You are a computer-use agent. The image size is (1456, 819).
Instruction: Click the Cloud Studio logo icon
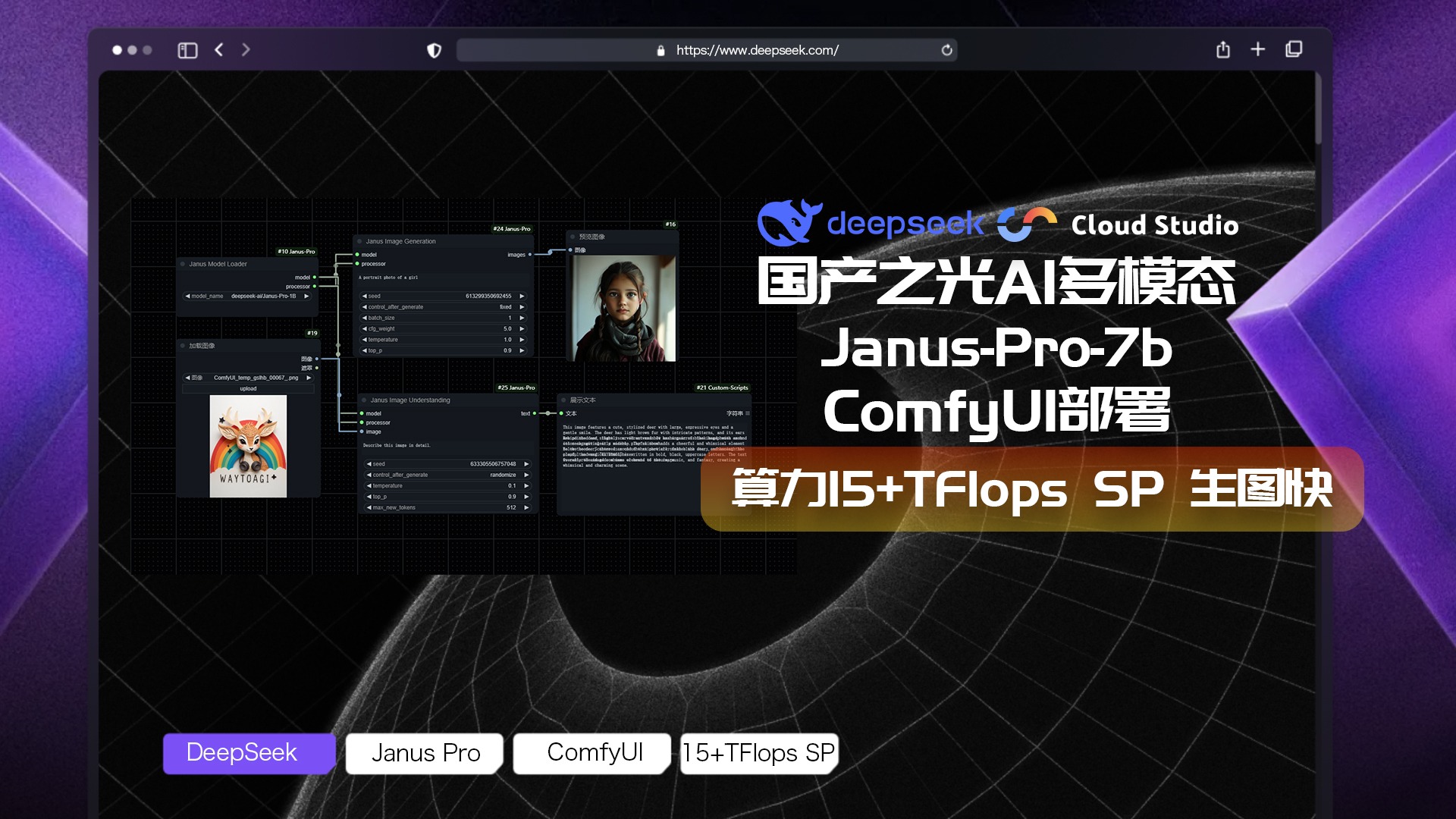coord(1026,224)
